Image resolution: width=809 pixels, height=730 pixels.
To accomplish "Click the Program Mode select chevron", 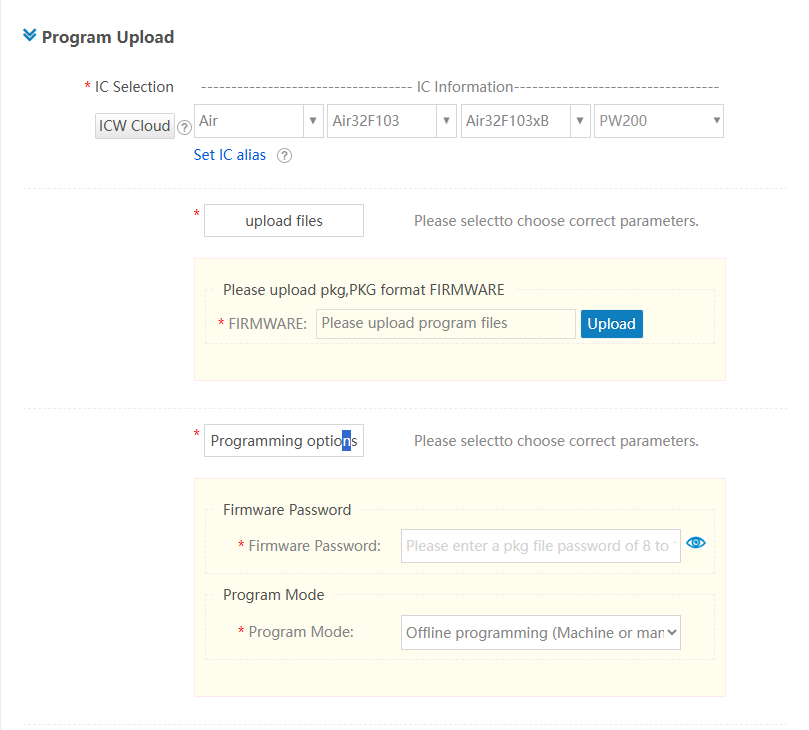I will (x=672, y=632).
